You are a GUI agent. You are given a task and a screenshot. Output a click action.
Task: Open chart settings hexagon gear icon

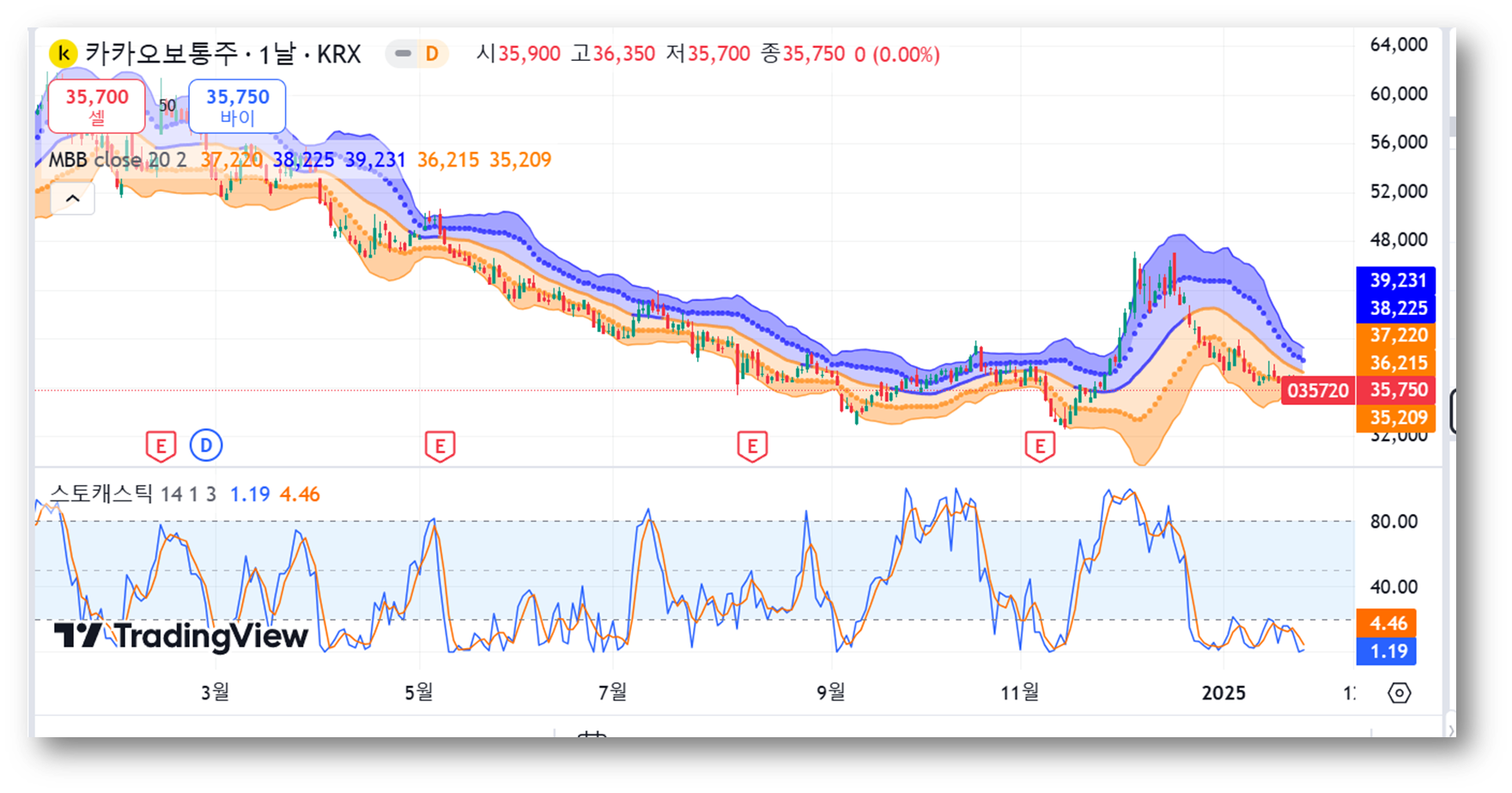click(x=1400, y=693)
